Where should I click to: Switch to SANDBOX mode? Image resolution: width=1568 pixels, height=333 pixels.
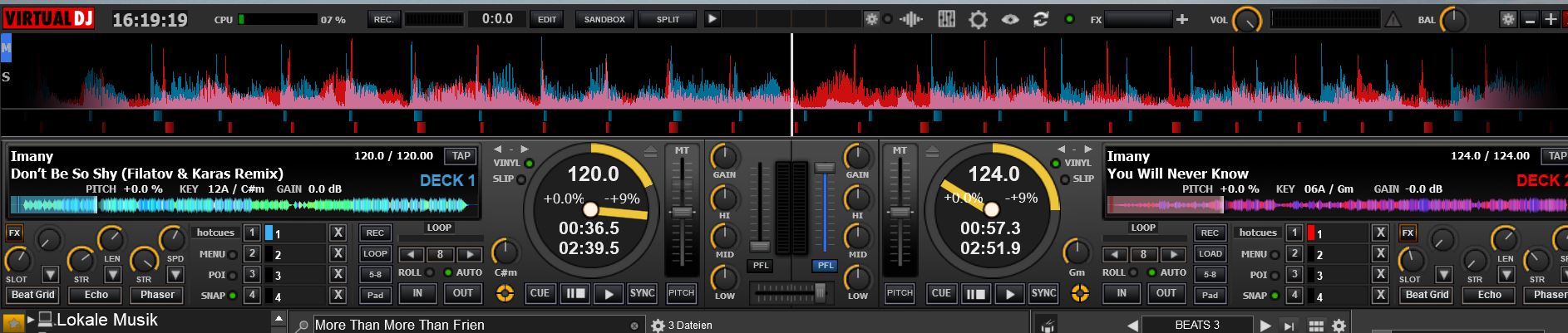point(604,19)
